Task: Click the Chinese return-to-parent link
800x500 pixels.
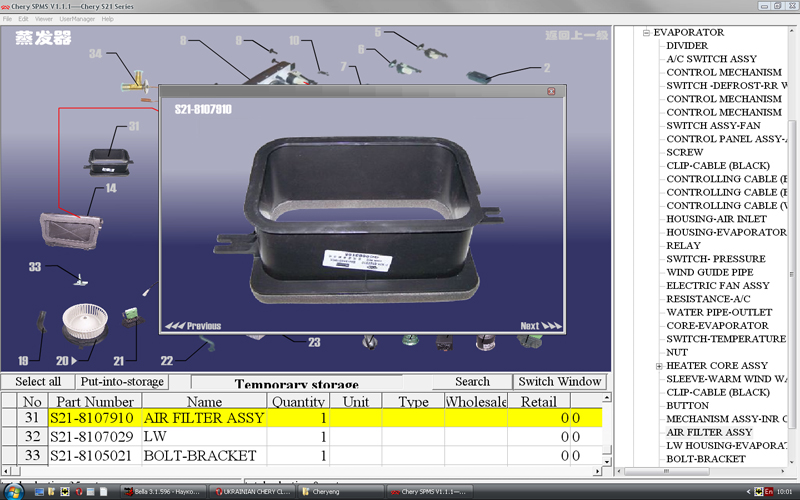Action: point(577,35)
